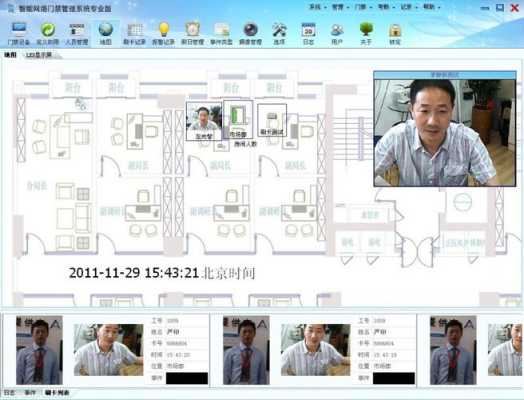
Task: Click first record's suit-and-tie ID photo
Action: click(x=39, y=350)
